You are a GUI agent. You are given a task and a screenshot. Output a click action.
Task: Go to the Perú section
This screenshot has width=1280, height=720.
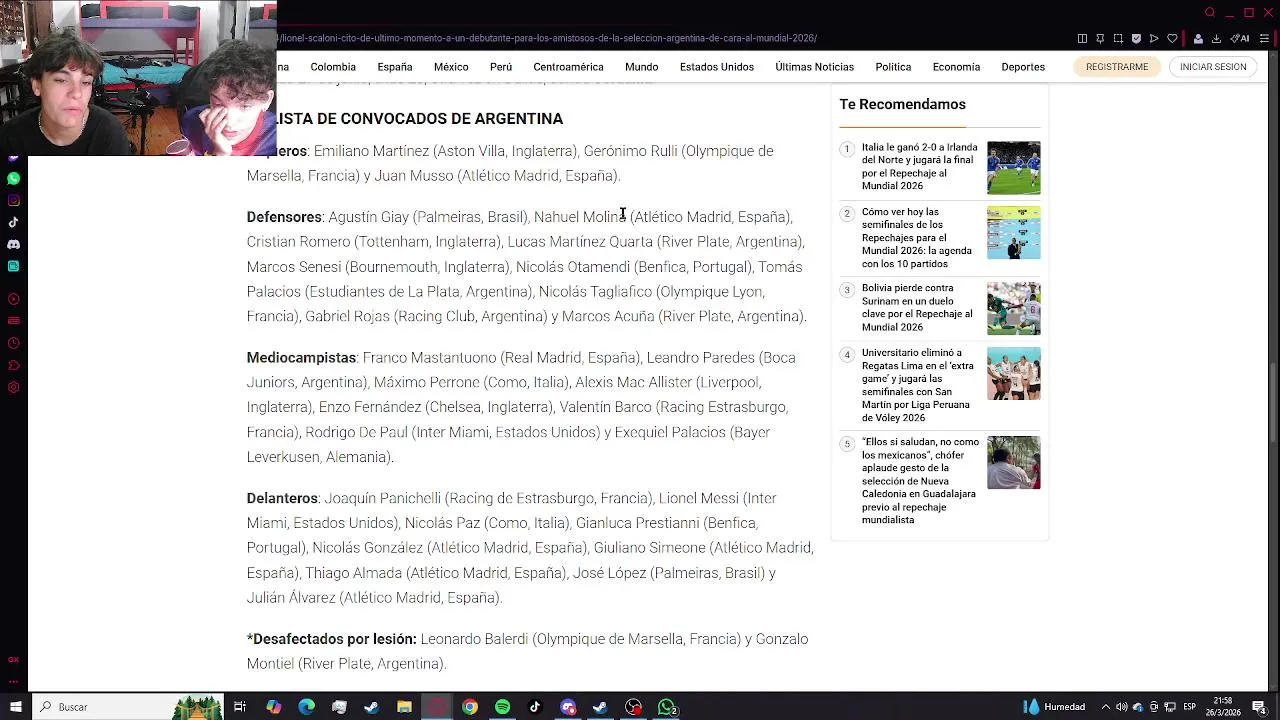point(501,67)
